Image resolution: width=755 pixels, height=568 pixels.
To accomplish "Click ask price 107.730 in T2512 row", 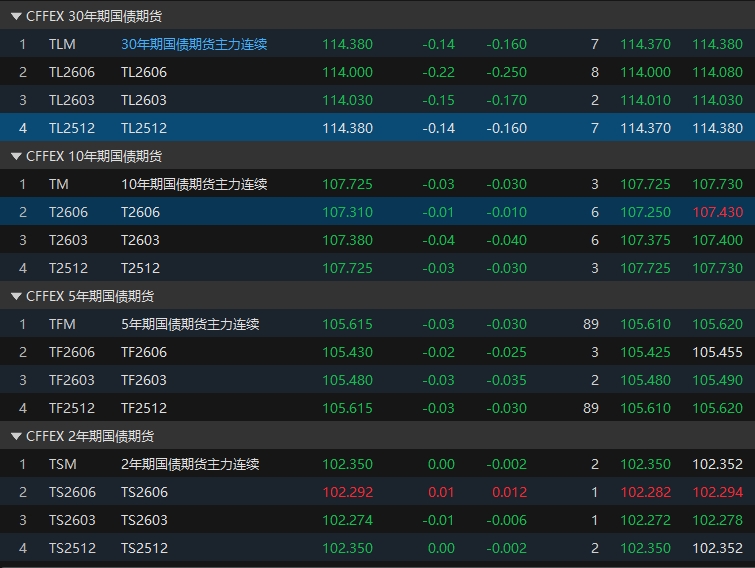I will tap(717, 268).
